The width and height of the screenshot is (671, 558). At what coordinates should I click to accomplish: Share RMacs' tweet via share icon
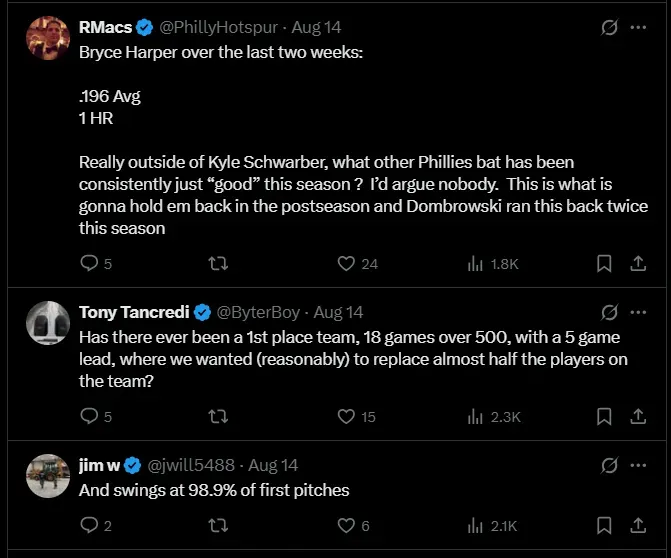(x=637, y=264)
